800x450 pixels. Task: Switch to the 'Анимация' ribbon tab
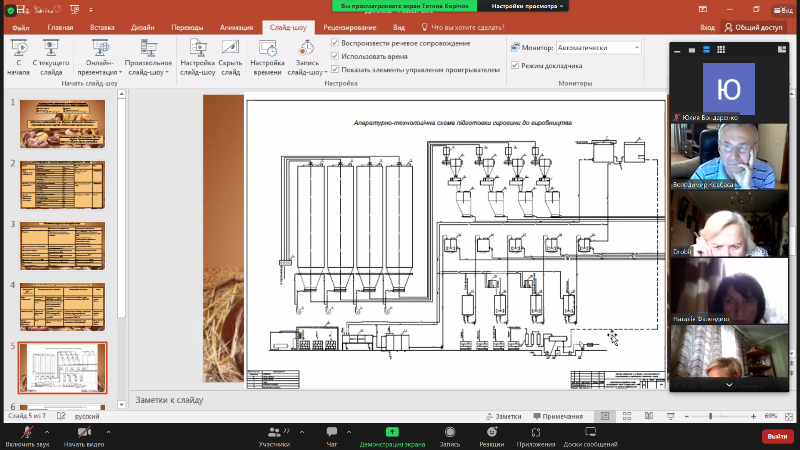tap(236, 28)
